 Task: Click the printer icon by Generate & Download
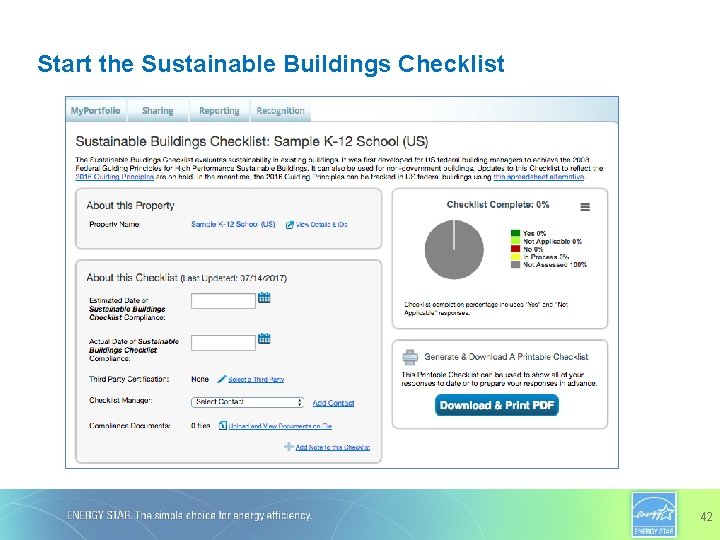pyautogui.click(x=410, y=357)
